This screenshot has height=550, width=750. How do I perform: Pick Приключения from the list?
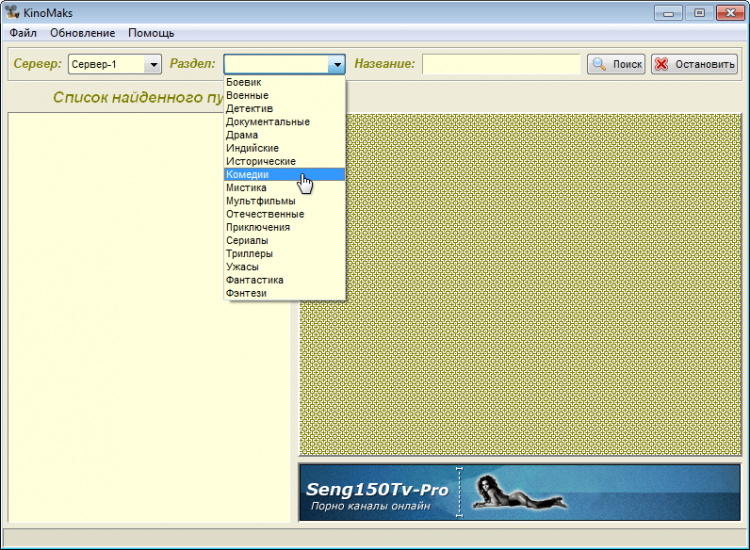pos(285,227)
